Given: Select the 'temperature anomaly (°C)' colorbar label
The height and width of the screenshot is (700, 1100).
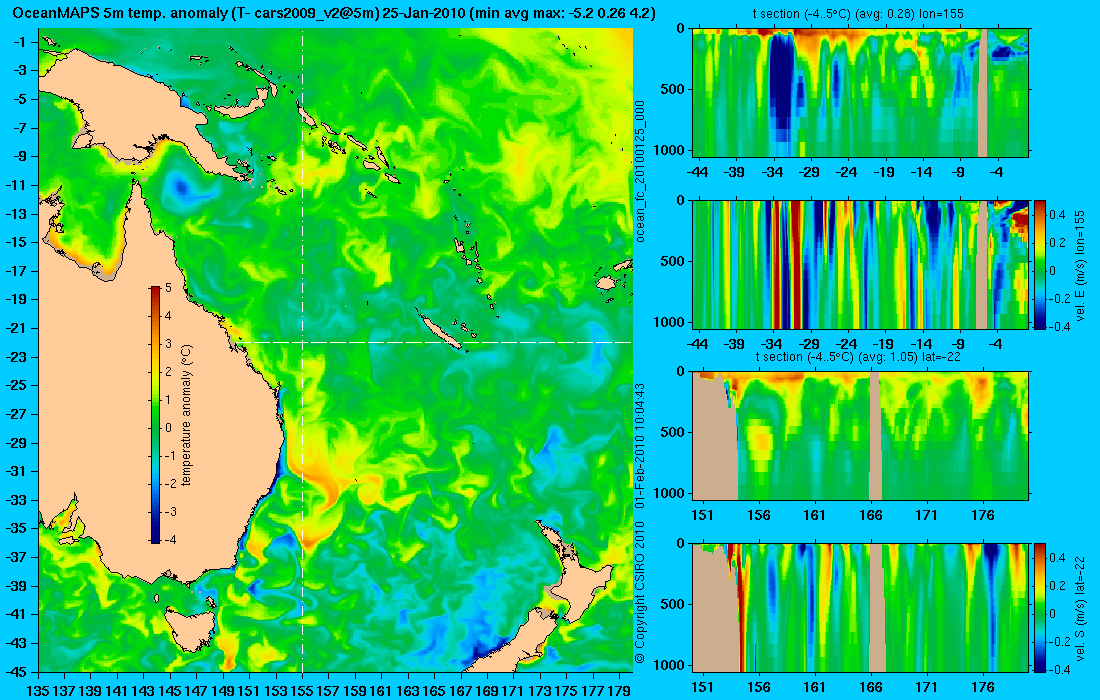Looking at the screenshot, I should click(187, 415).
